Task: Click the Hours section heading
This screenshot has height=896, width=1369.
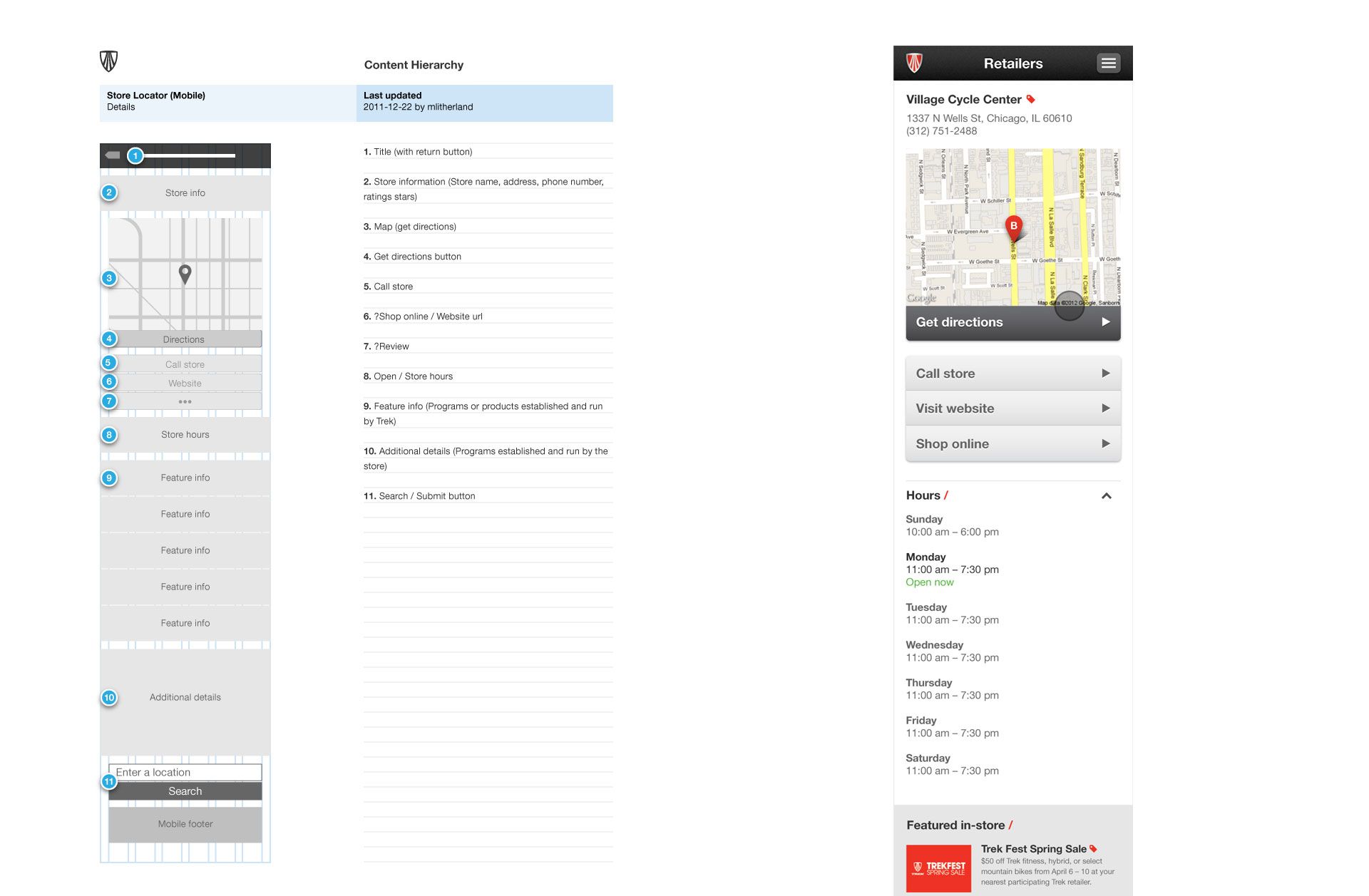Action: pos(926,495)
